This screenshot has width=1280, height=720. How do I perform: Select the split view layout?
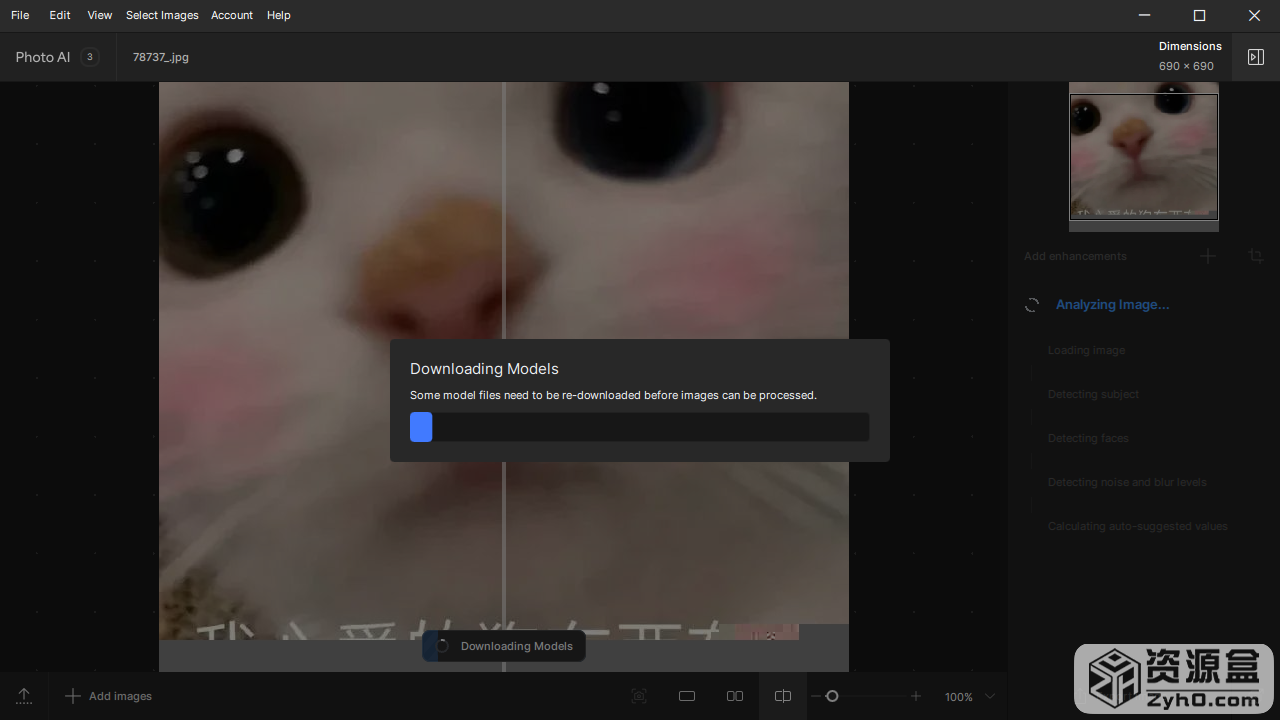click(783, 696)
